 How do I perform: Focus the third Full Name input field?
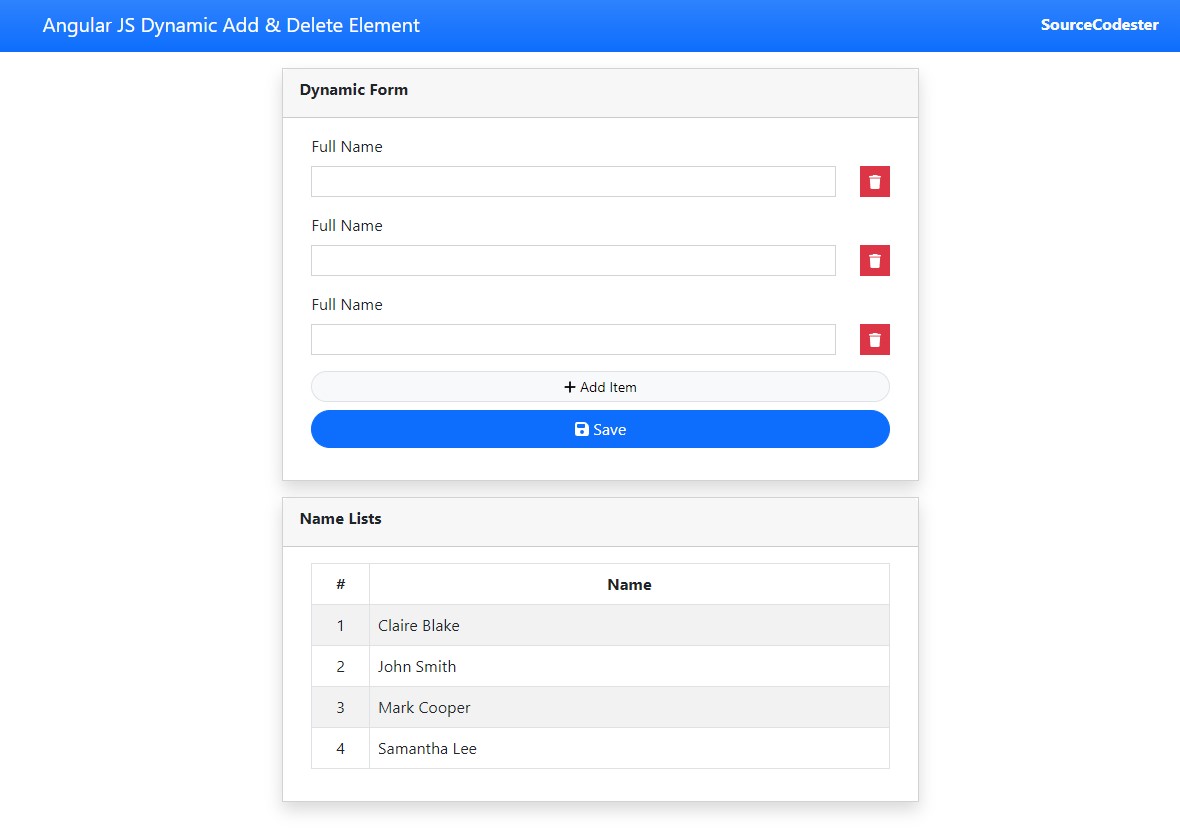coord(573,339)
